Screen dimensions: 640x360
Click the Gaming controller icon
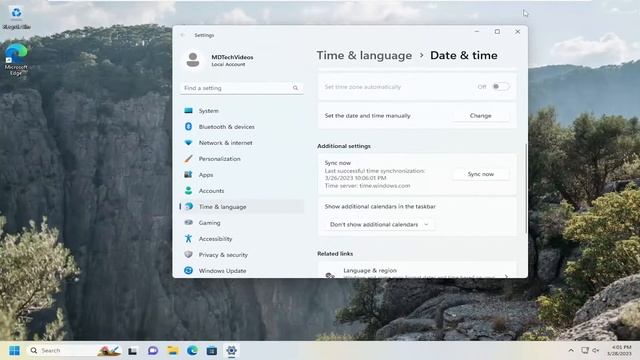(x=189, y=222)
